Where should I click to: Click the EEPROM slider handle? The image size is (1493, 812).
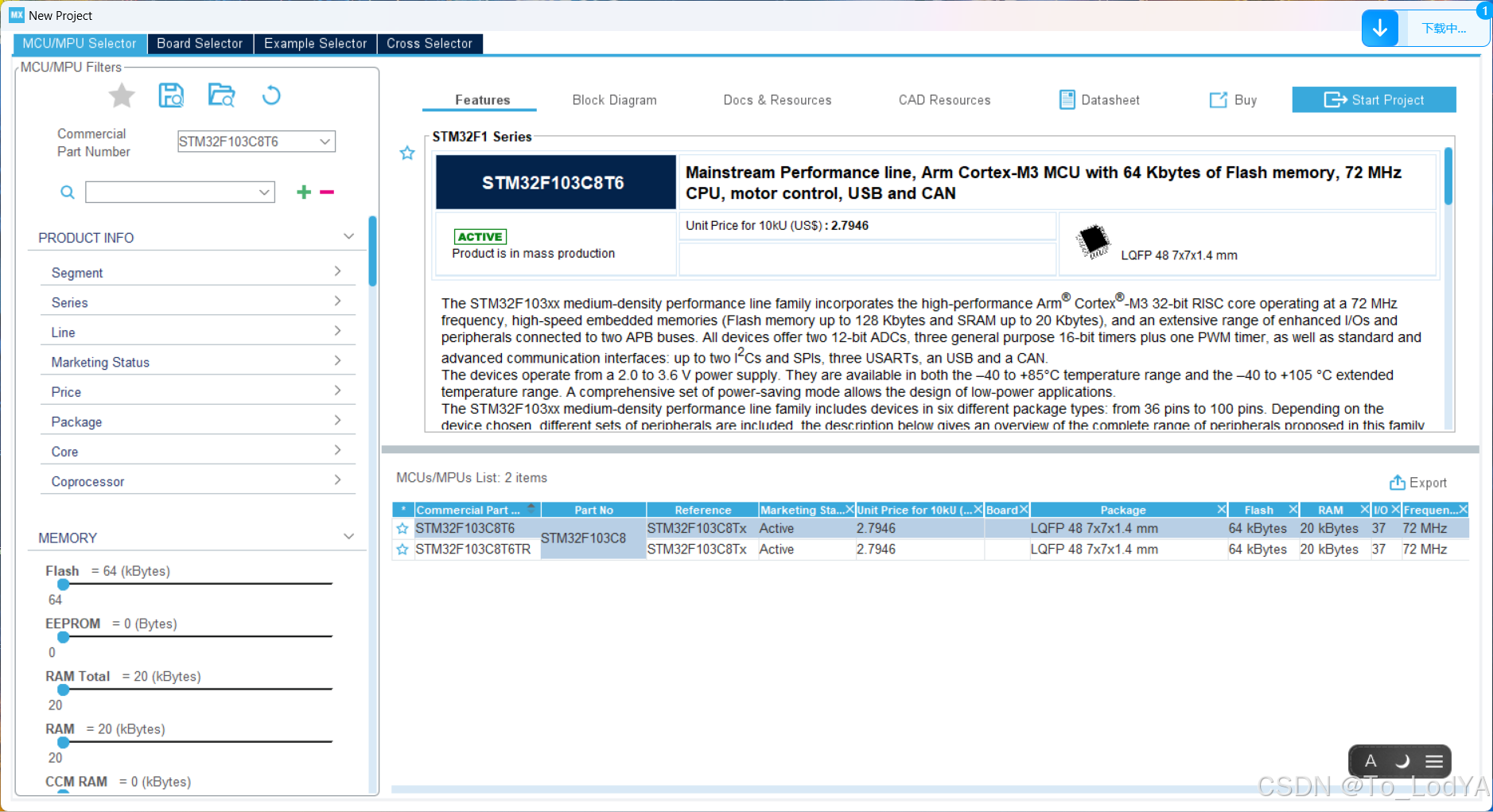pyautogui.click(x=64, y=637)
